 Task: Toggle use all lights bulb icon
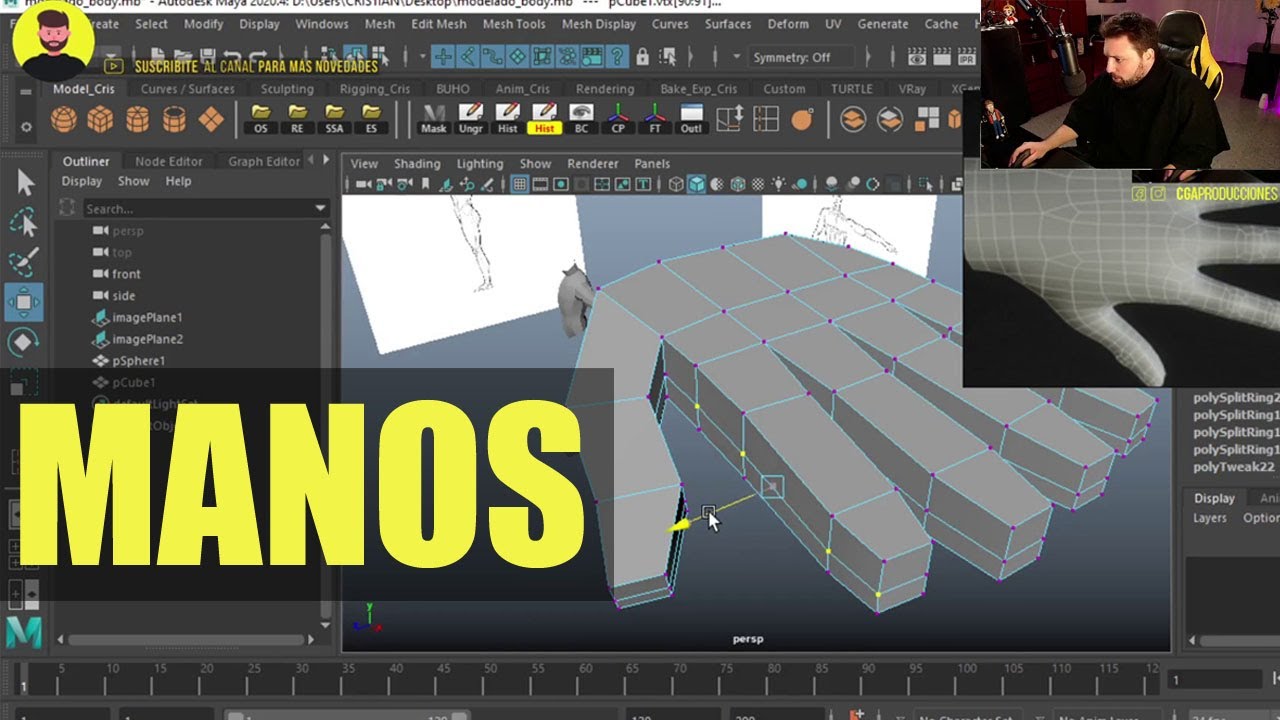[x=777, y=184]
